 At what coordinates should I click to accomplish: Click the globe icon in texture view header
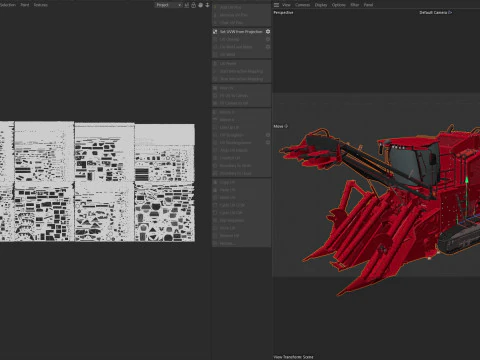200,5
